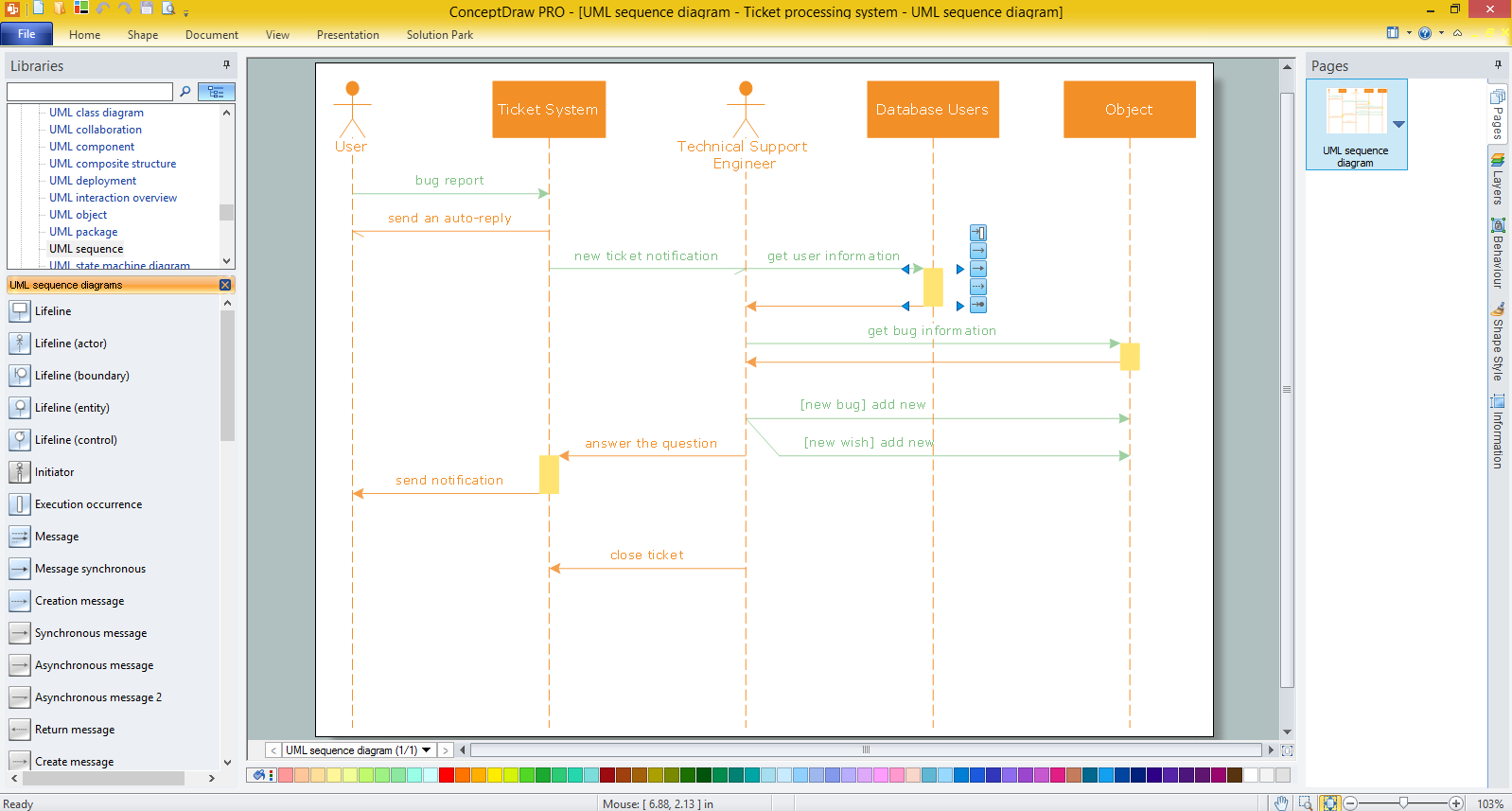Open the Shape Style side panel
The image size is (1512, 811).
click(x=1498, y=342)
